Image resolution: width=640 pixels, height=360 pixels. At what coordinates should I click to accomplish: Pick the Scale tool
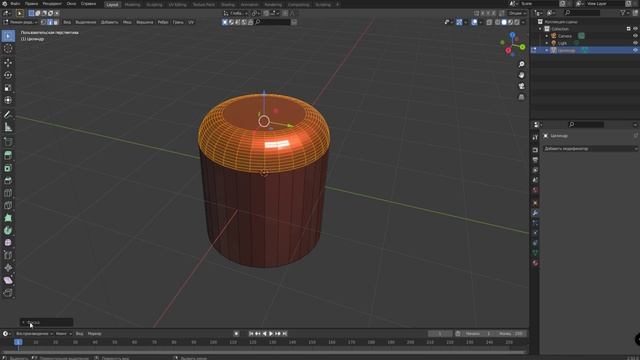tap(8, 88)
